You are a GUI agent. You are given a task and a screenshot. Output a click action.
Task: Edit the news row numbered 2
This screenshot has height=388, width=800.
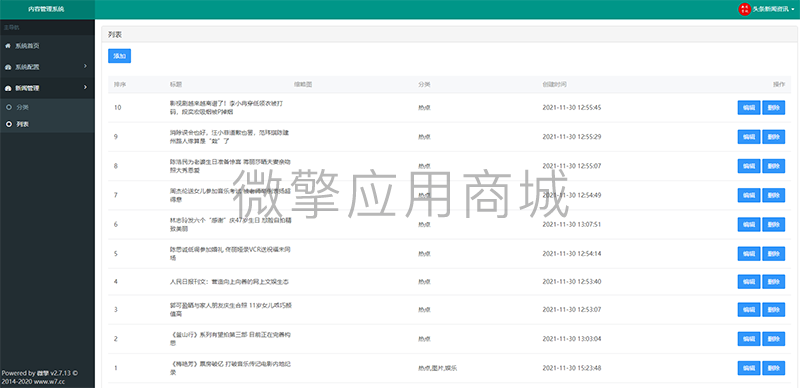pyautogui.click(x=748, y=339)
